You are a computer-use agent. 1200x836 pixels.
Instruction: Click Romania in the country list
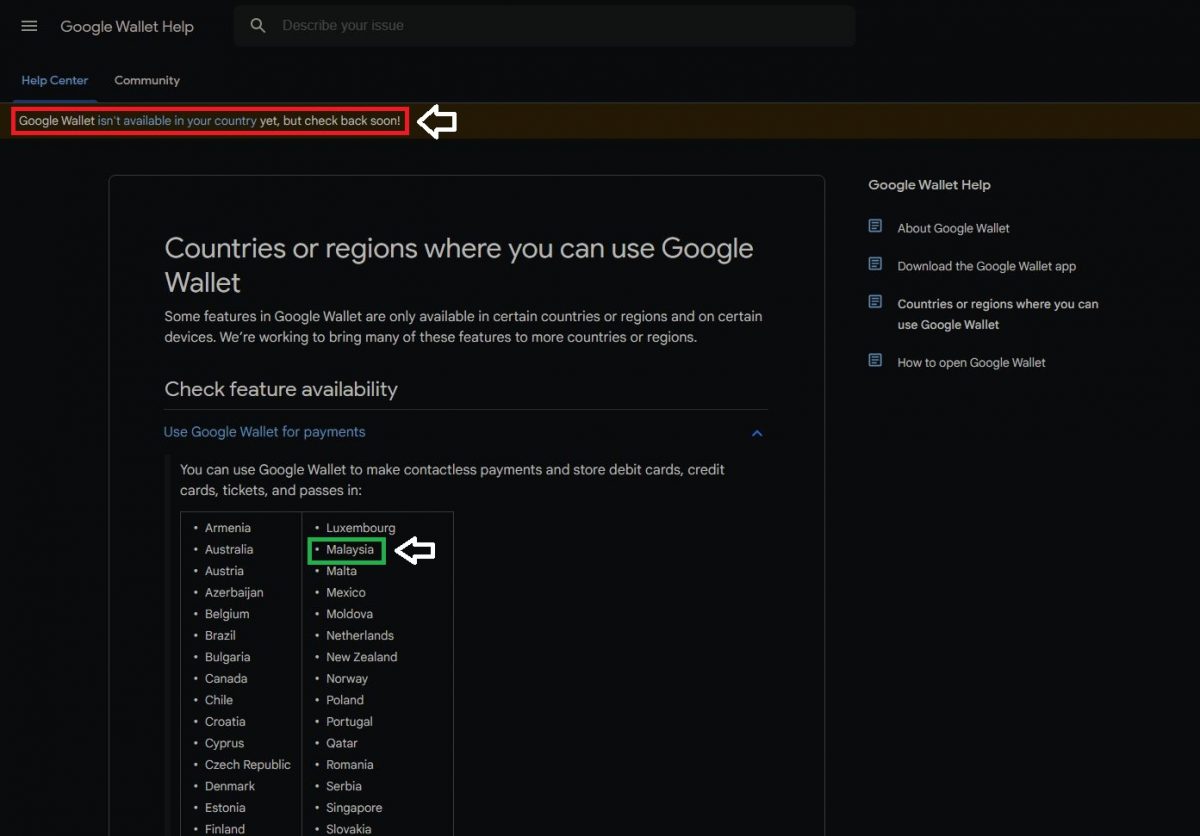[350, 764]
